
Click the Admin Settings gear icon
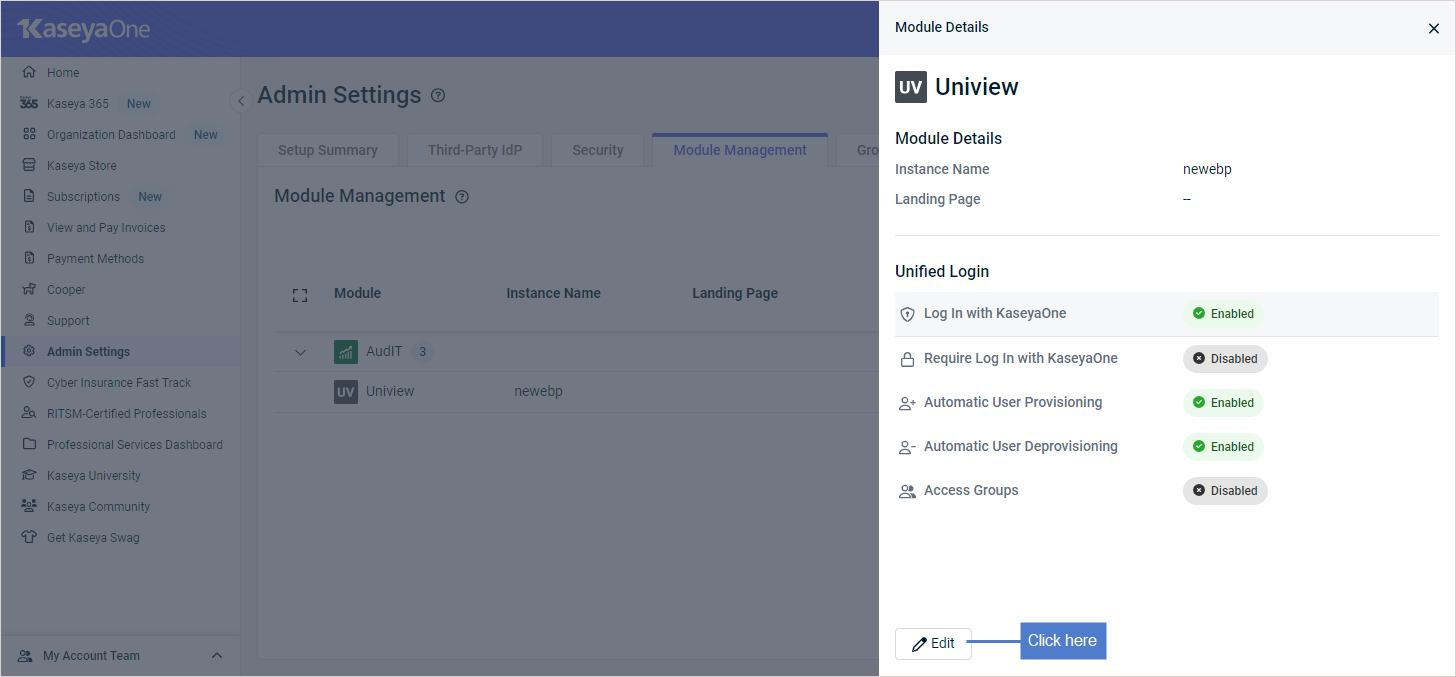click(x=29, y=351)
